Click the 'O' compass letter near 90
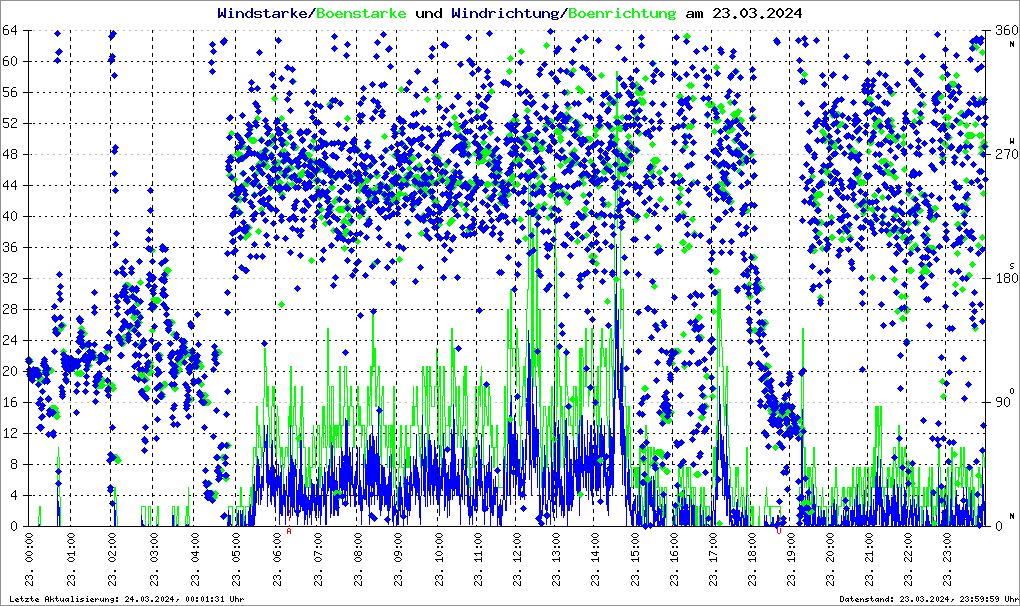This screenshot has width=1020, height=606. 1012,391
